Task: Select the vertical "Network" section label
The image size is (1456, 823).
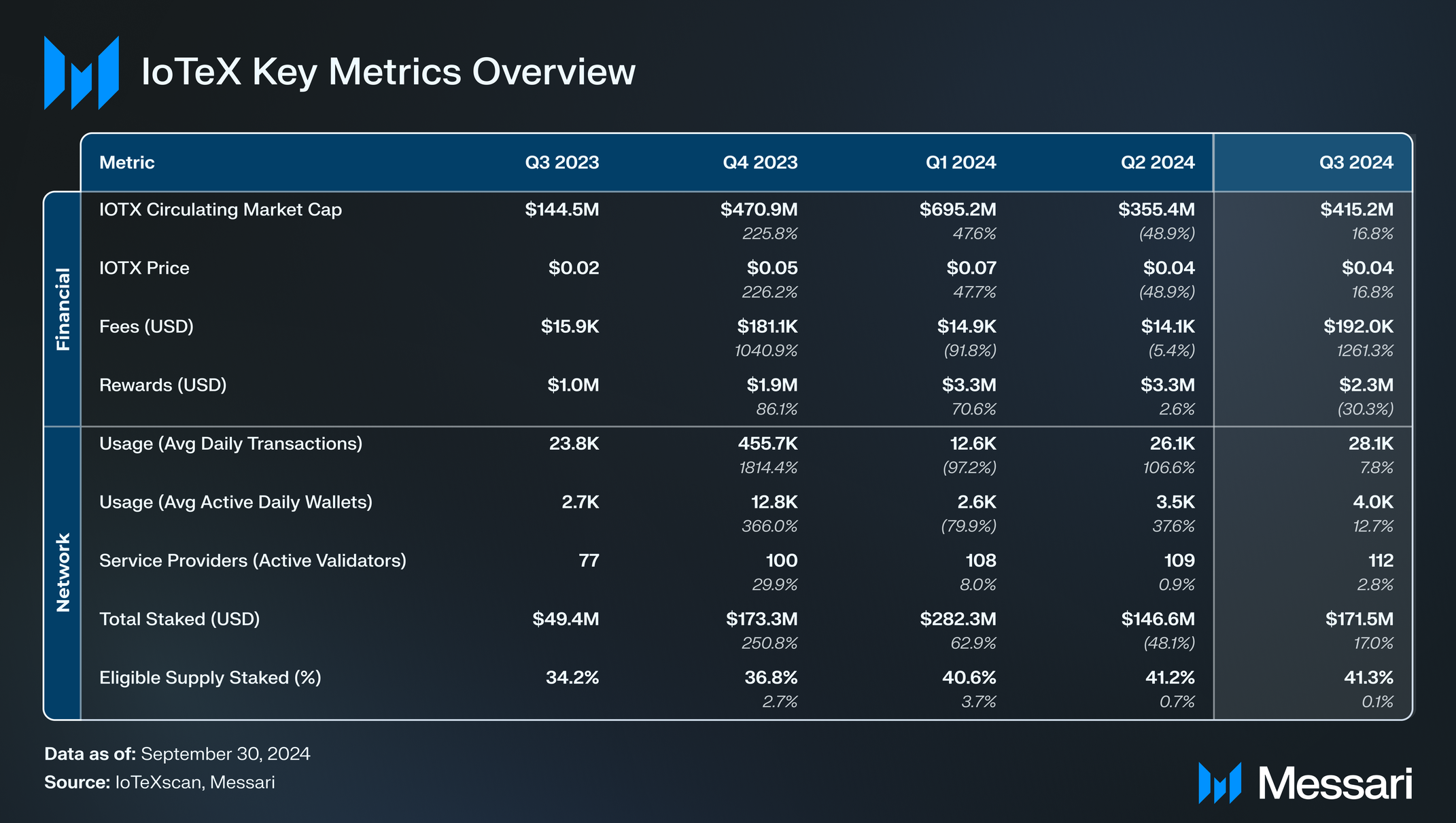Action: (x=63, y=573)
